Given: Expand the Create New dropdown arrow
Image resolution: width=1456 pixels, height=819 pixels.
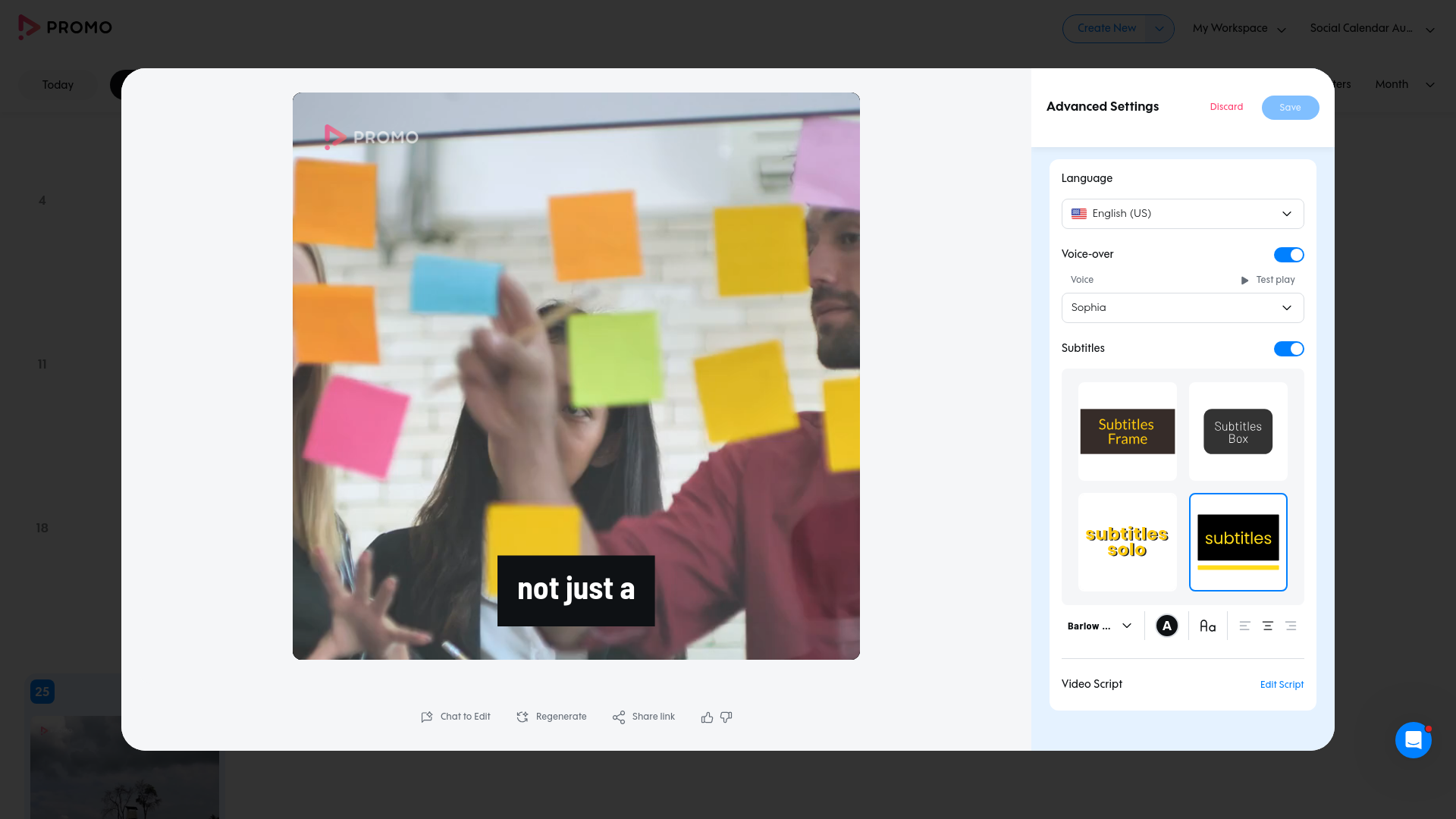Looking at the screenshot, I should [1159, 29].
